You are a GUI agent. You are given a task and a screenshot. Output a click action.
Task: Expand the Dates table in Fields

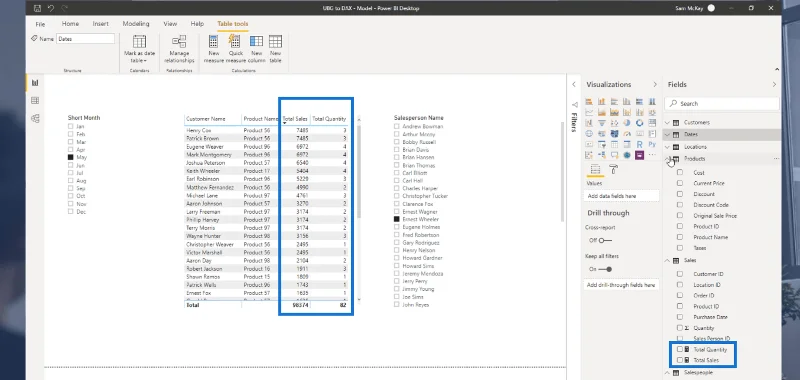668,135
